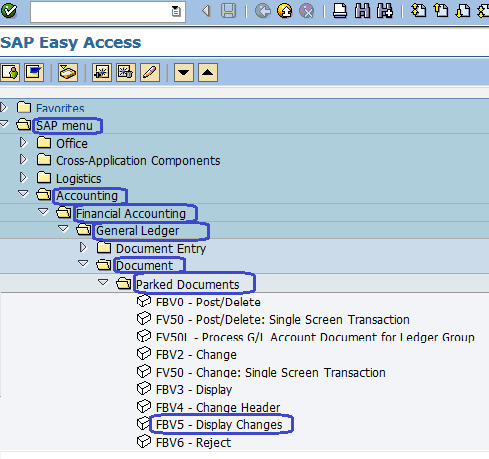The height and width of the screenshot is (459, 489).
Task: Select Document Entry tree item
Action: tap(161, 249)
